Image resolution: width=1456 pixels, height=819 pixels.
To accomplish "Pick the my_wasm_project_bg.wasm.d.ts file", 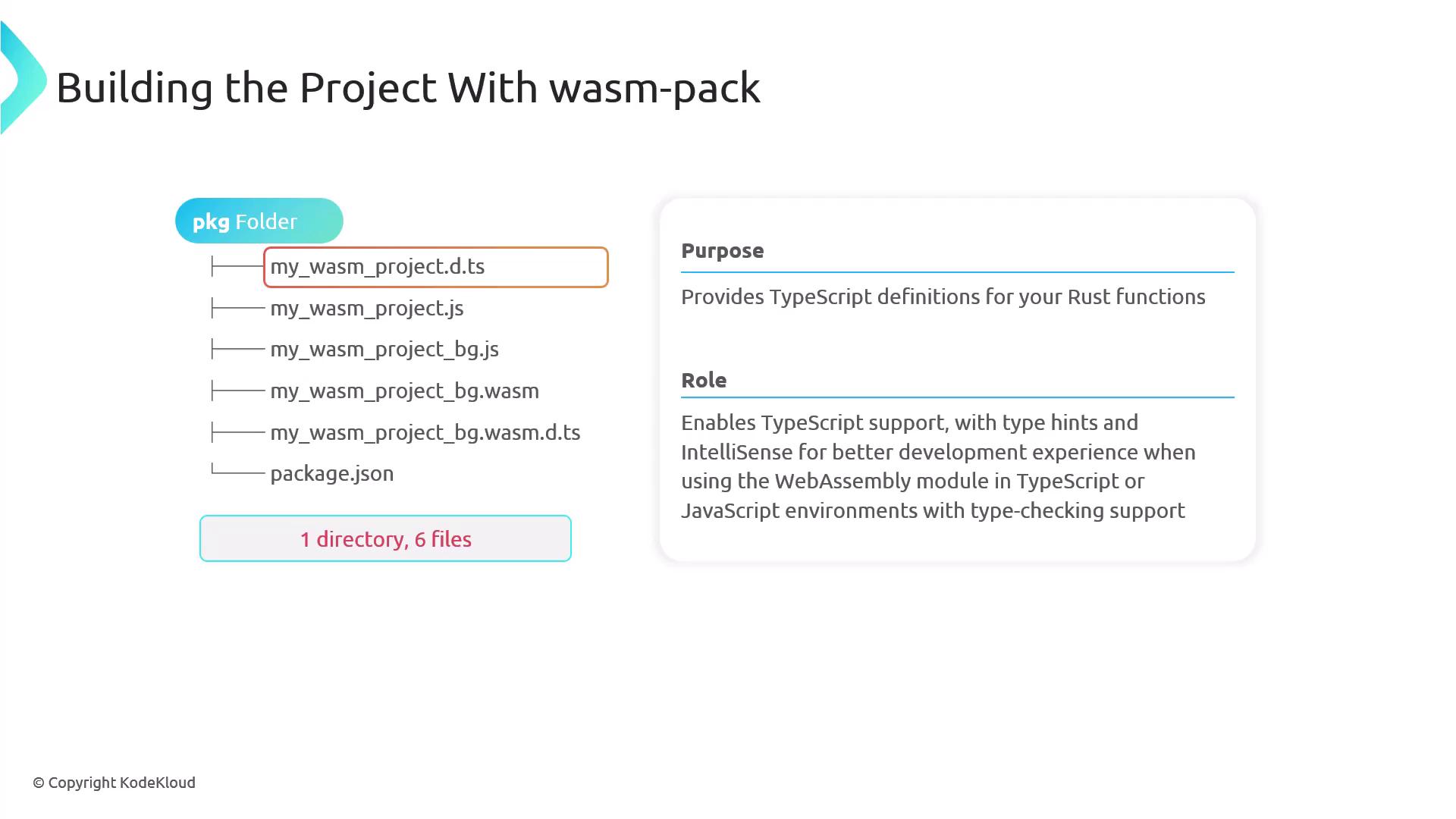I will click(425, 433).
